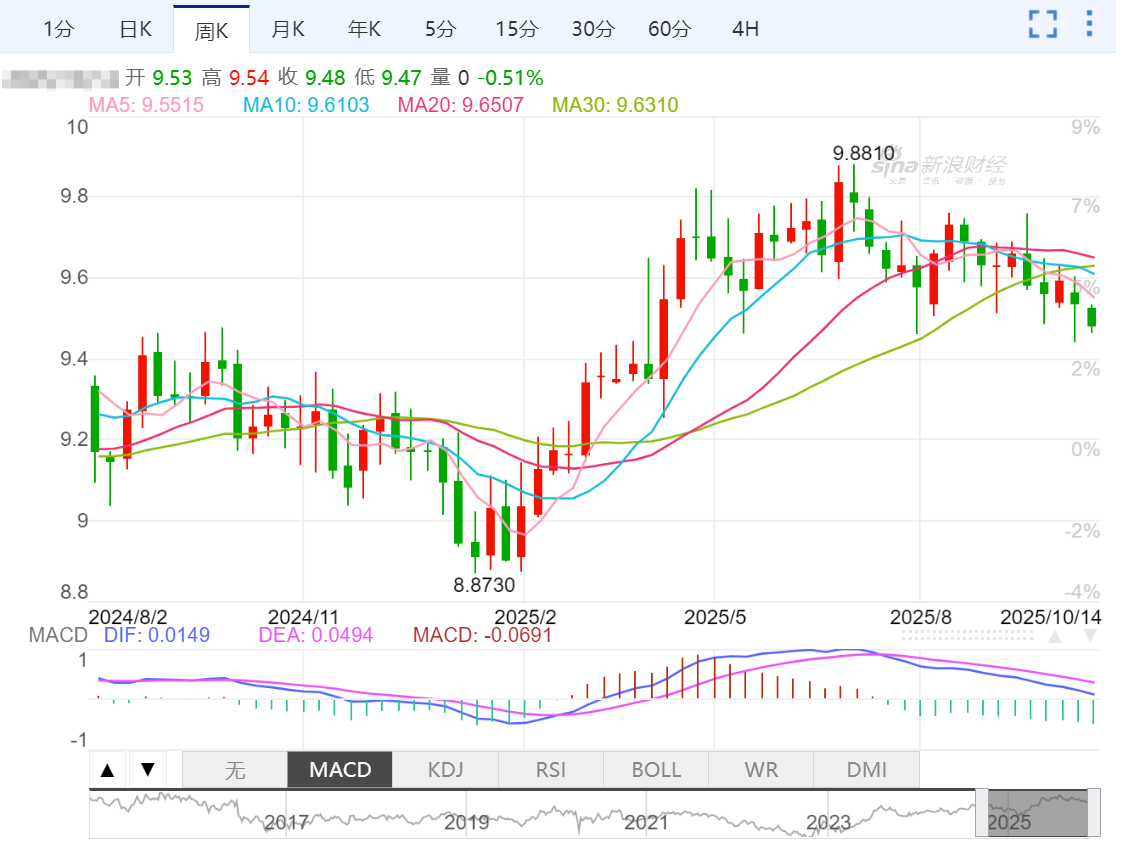
Task: Click the black up arrow button
Action: (109, 770)
